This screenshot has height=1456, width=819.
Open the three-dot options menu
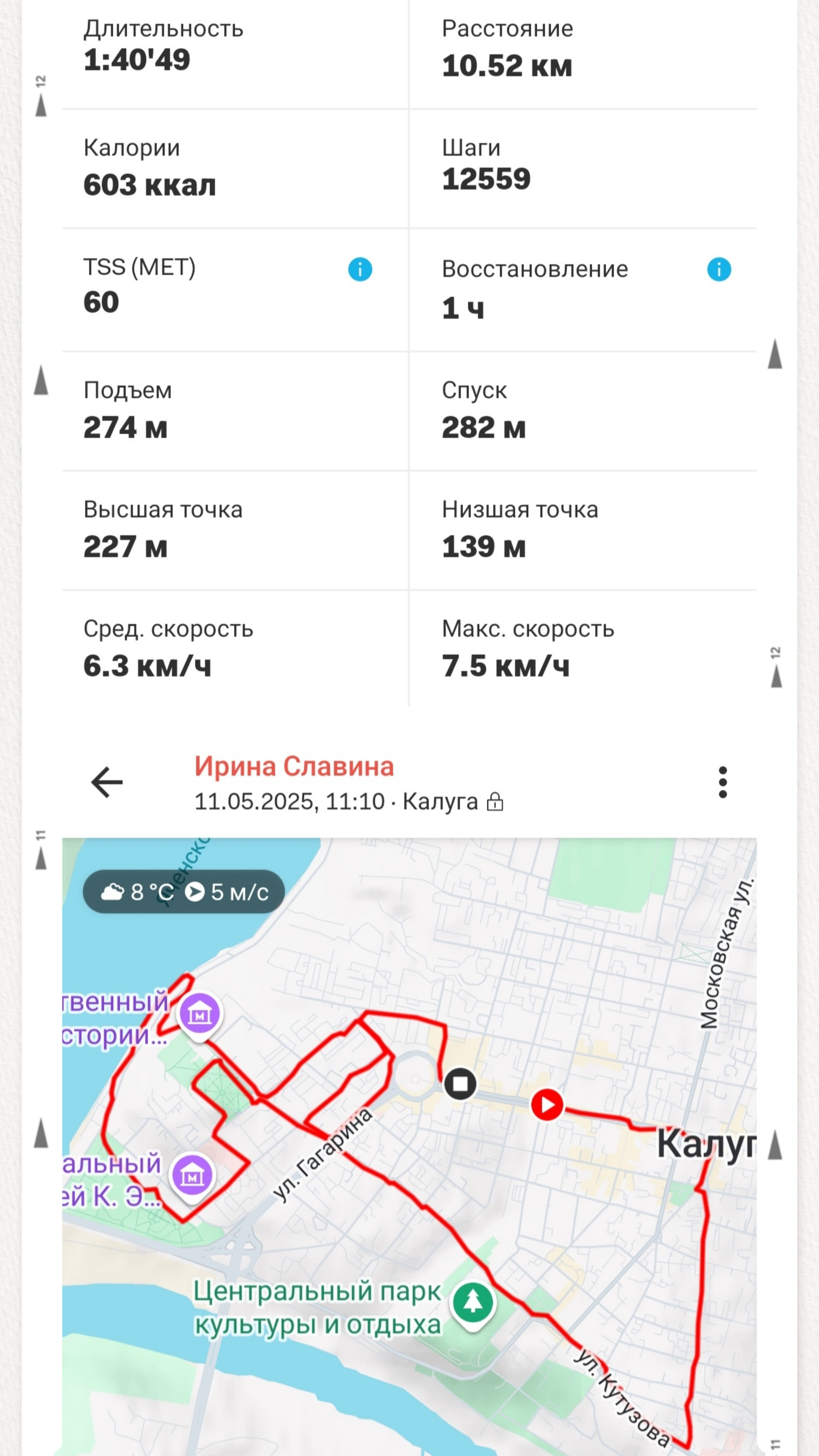click(x=722, y=782)
